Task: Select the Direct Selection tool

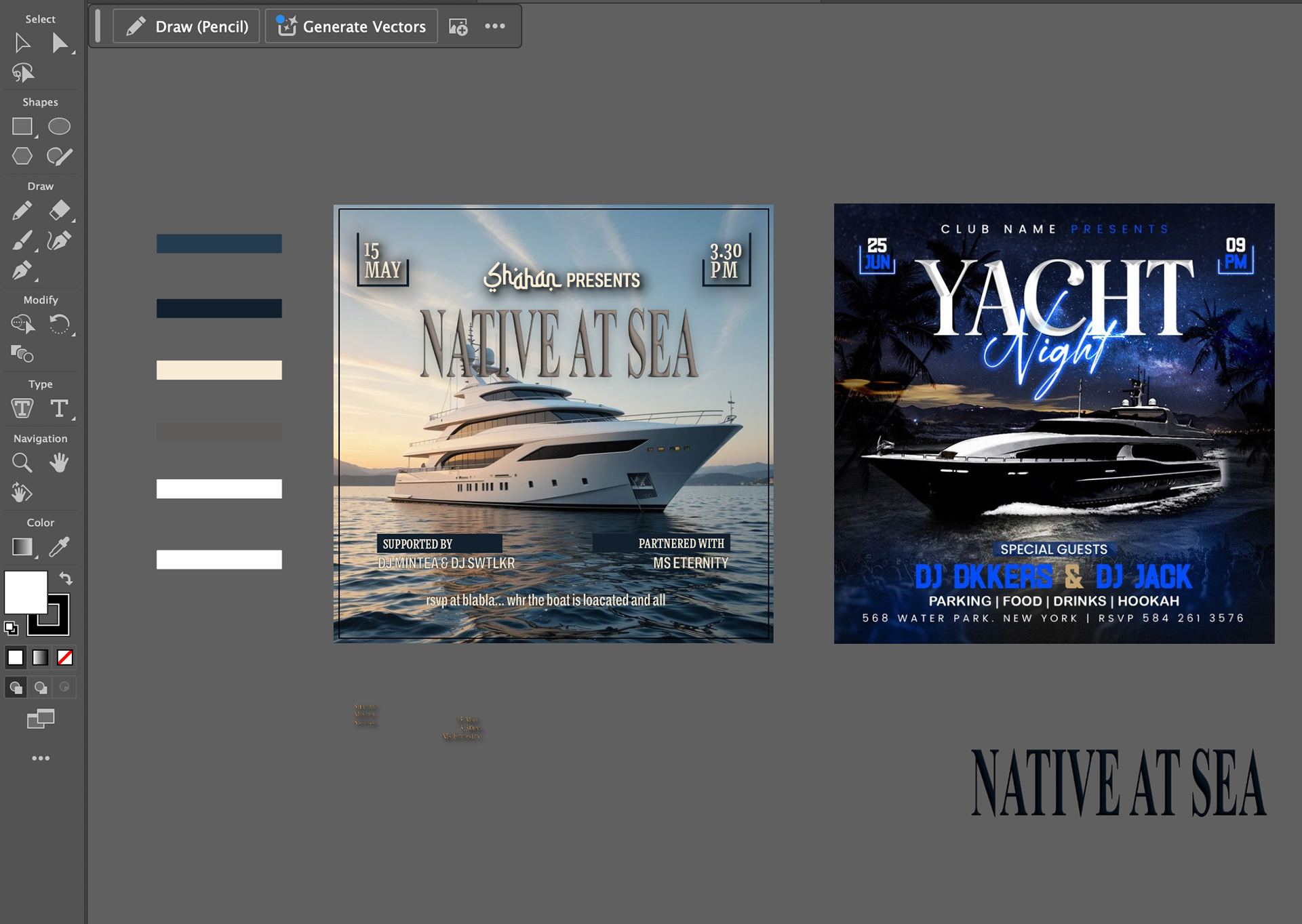Action: point(60,43)
